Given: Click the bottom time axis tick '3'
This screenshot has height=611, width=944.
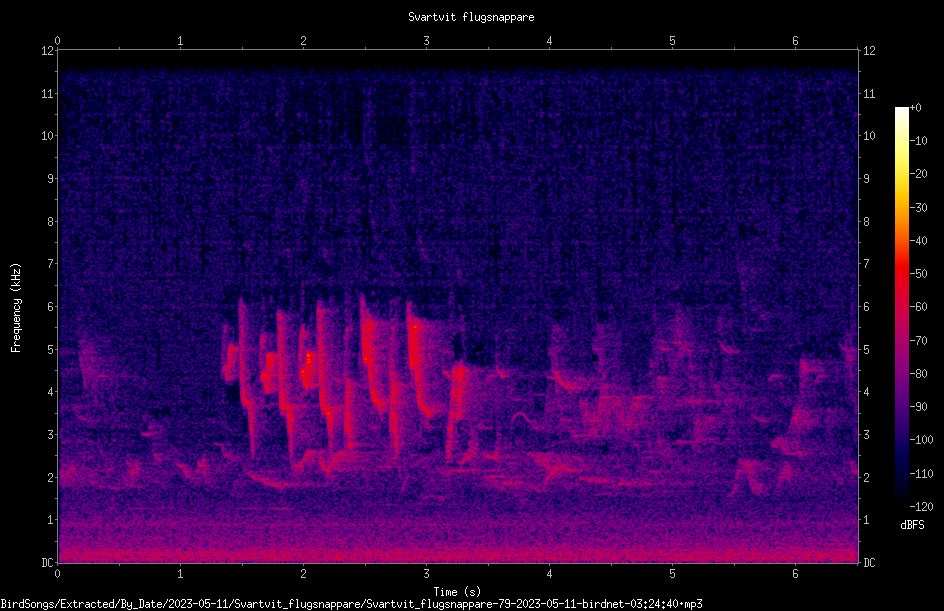Looking at the screenshot, I should click(426, 574).
